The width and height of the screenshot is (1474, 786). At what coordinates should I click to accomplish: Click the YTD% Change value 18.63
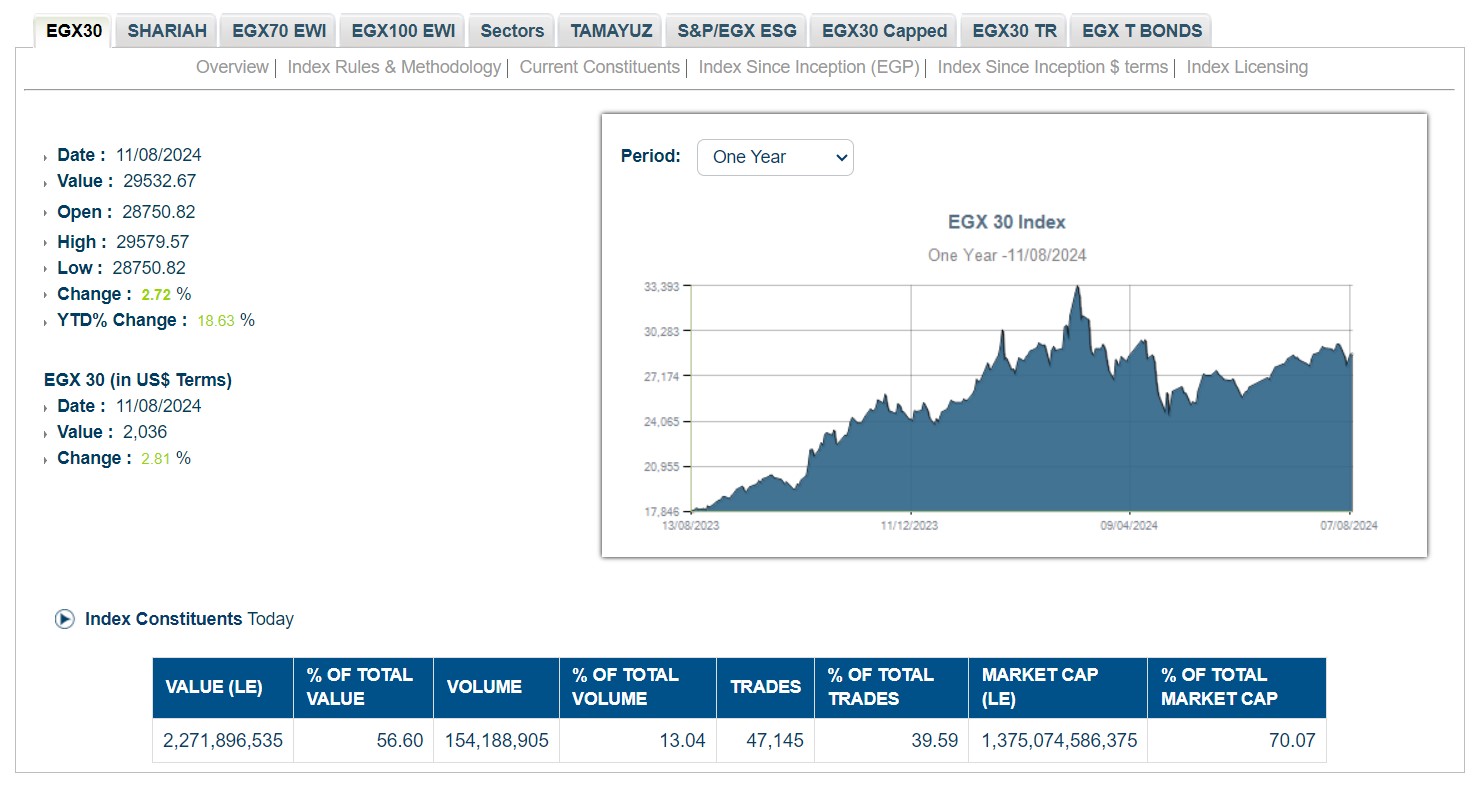click(x=216, y=320)
